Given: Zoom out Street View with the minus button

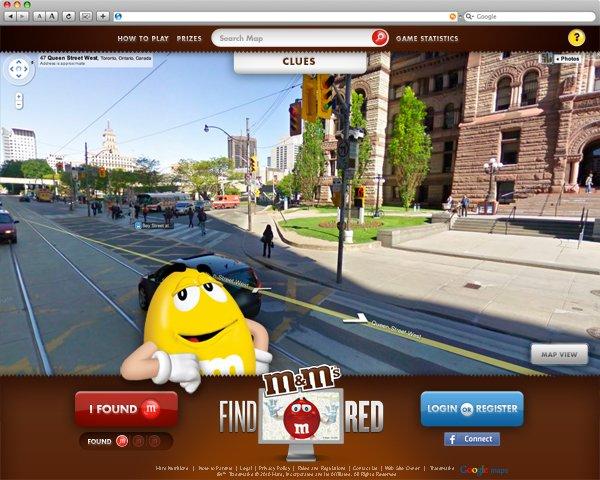Looking at the screenshot, I should pyautogui.click(x=19, y=104).
